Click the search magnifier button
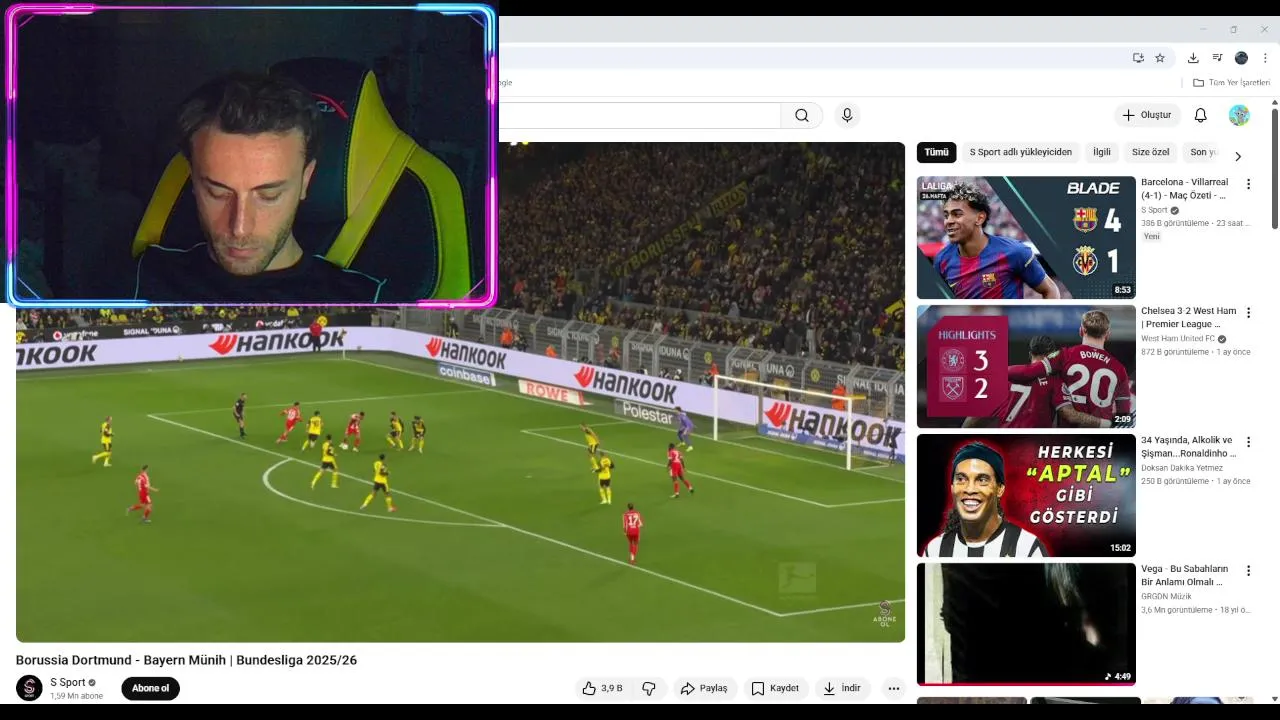 (802, 115)
